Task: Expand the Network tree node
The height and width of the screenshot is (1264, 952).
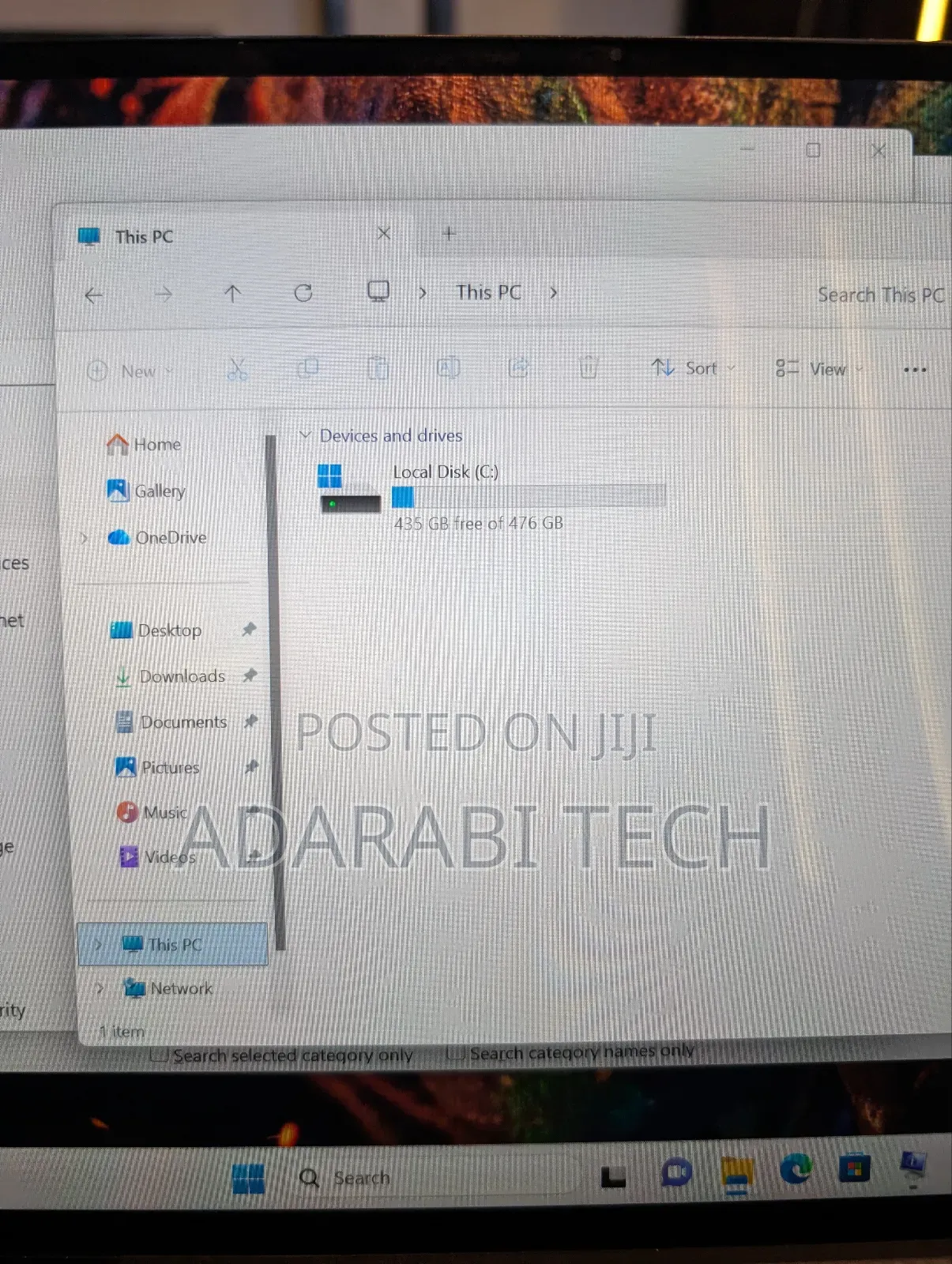Action: coord(100,989)
